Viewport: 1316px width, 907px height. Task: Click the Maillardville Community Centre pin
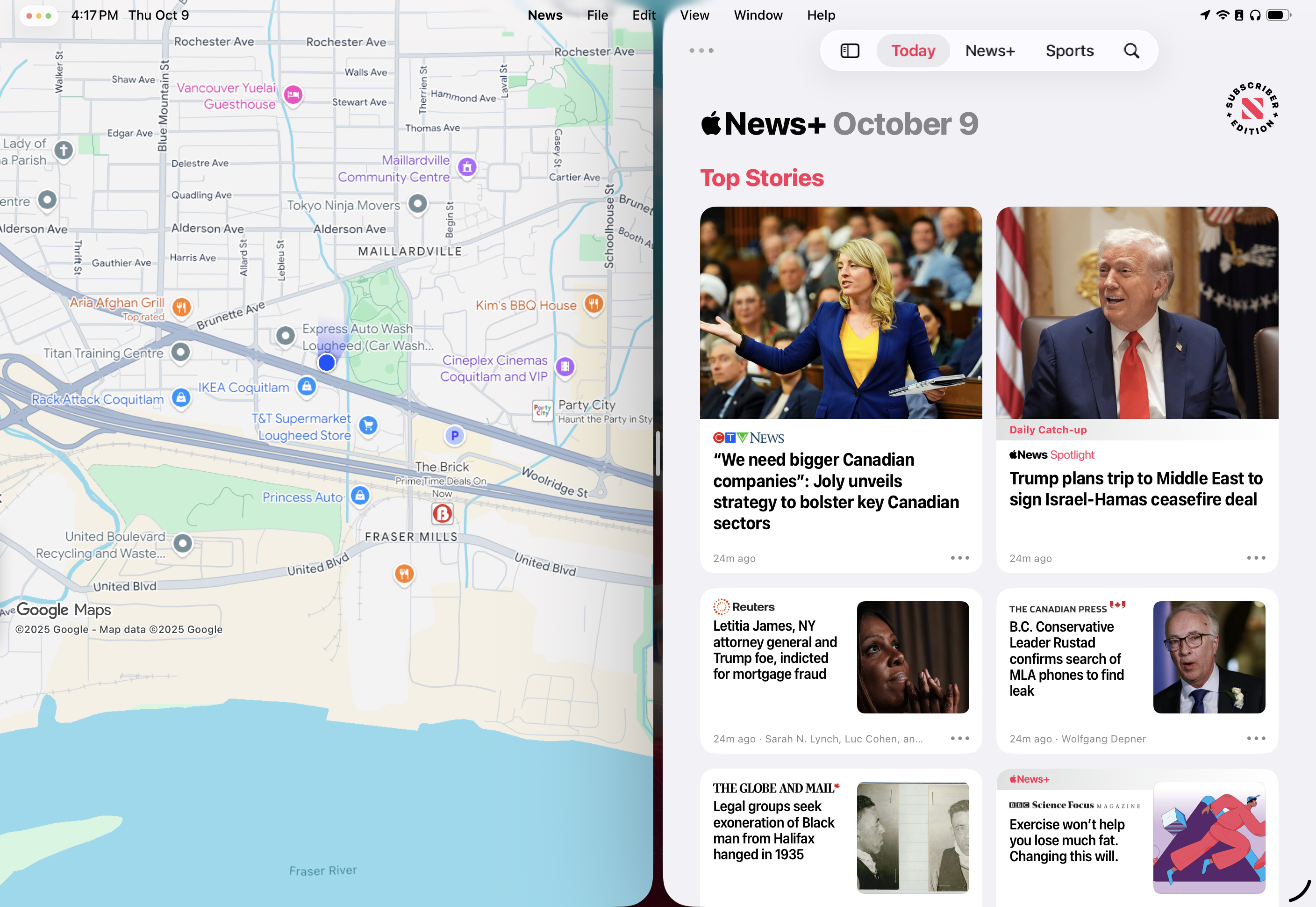467,167
